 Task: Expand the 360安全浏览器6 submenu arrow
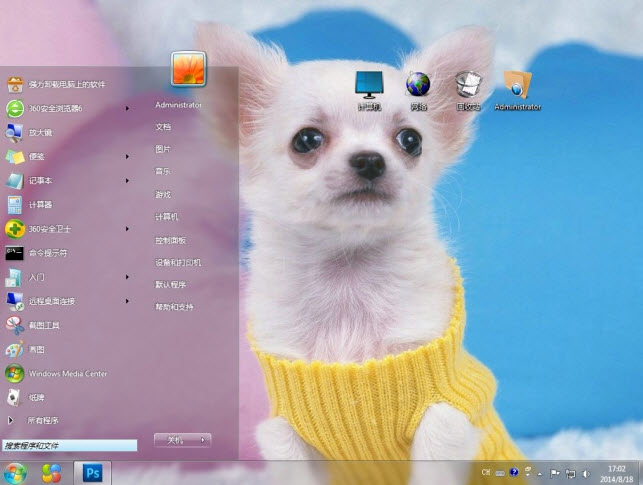click(127, 108)
